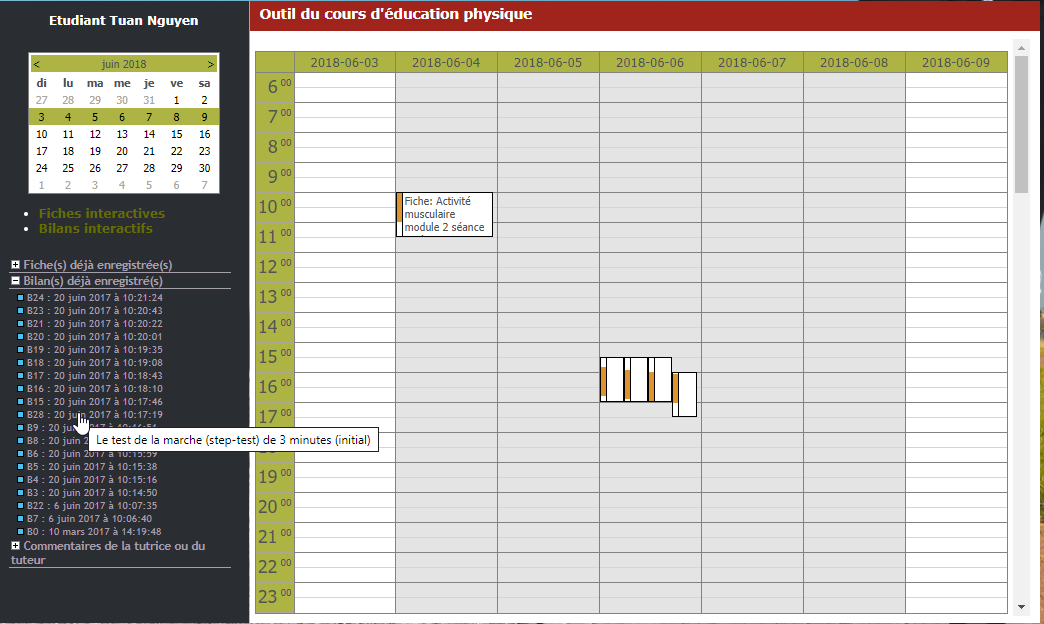The image size is (1044, 624).
Task: Open the Bilans interactifs link
Action: point(95,228)
